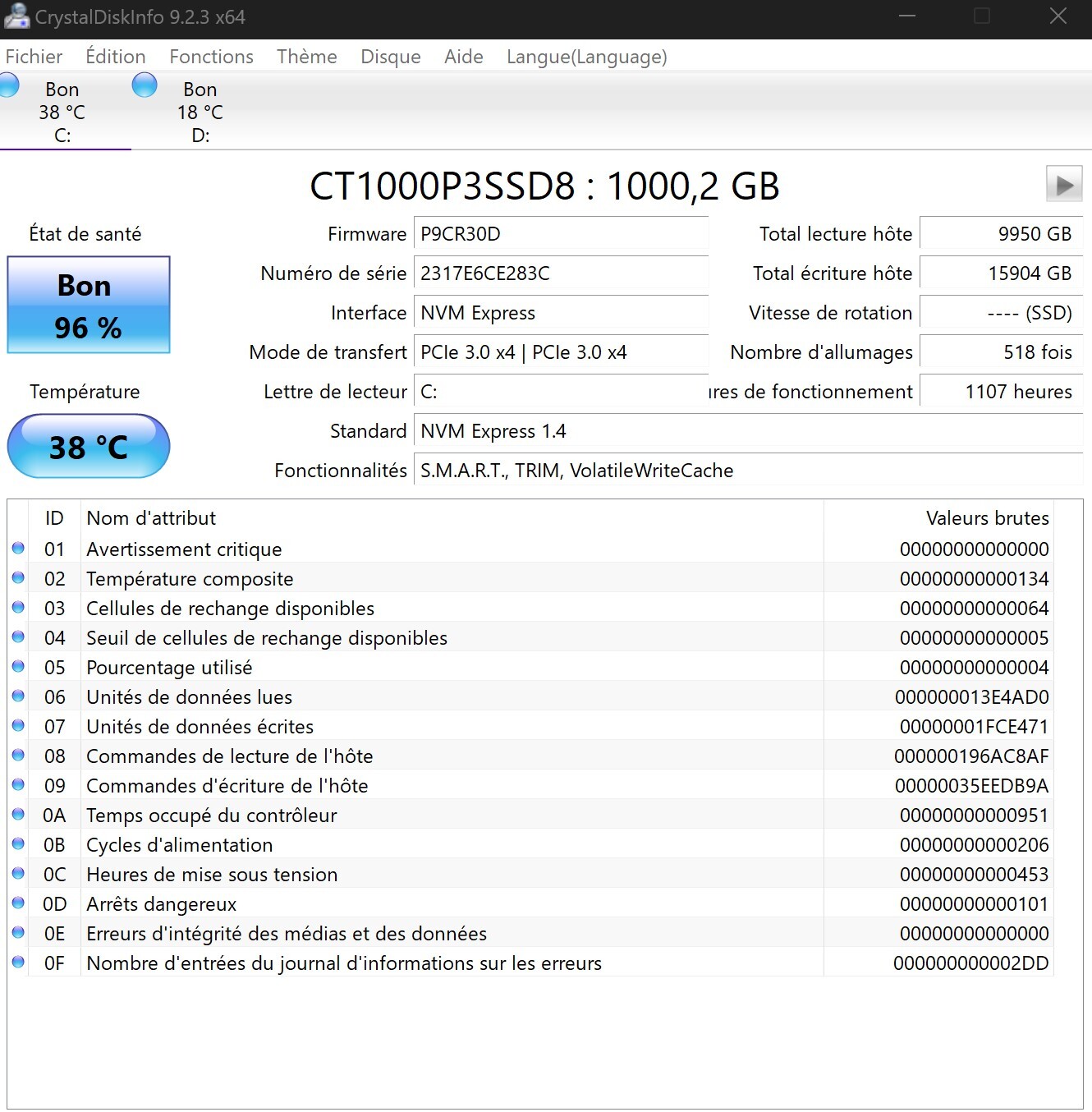Click the Interface field NVM Express
The width and height of the screenshot is (1092, 1112).
(x=561, y=313)
